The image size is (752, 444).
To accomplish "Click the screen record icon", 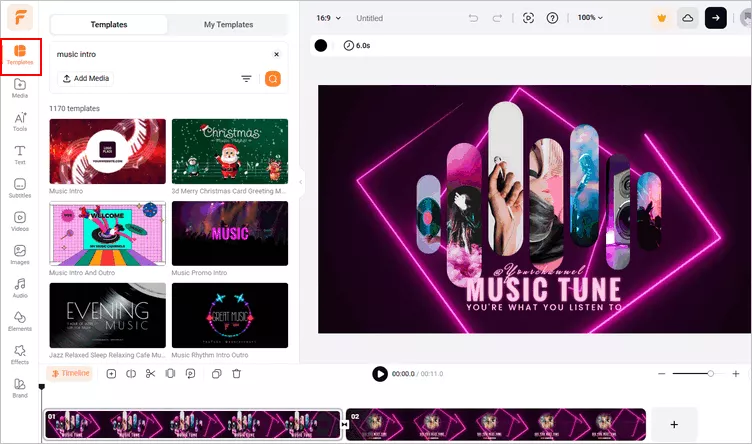I will tap(528, 18).
